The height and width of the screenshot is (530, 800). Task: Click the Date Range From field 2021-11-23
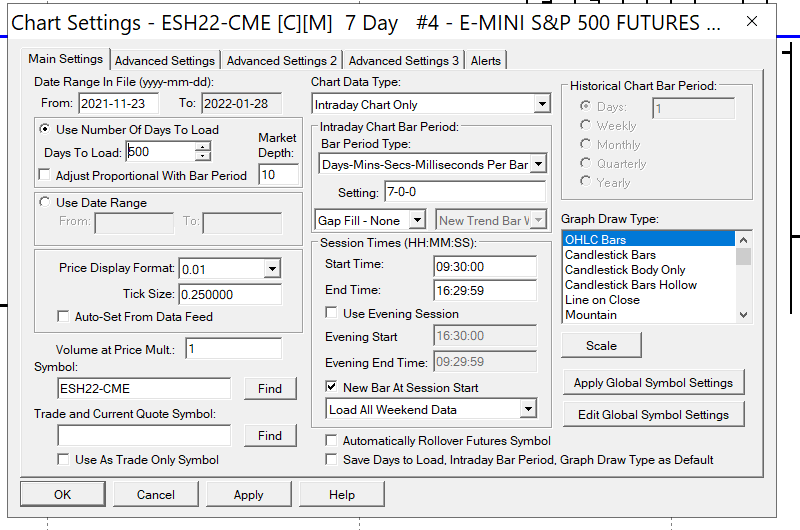(x=118, y=104)
